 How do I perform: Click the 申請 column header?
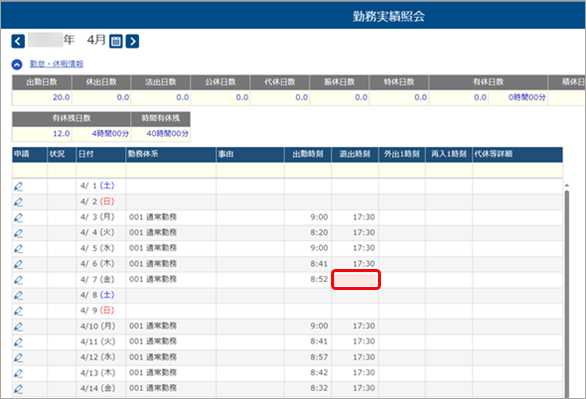(30, 154)
